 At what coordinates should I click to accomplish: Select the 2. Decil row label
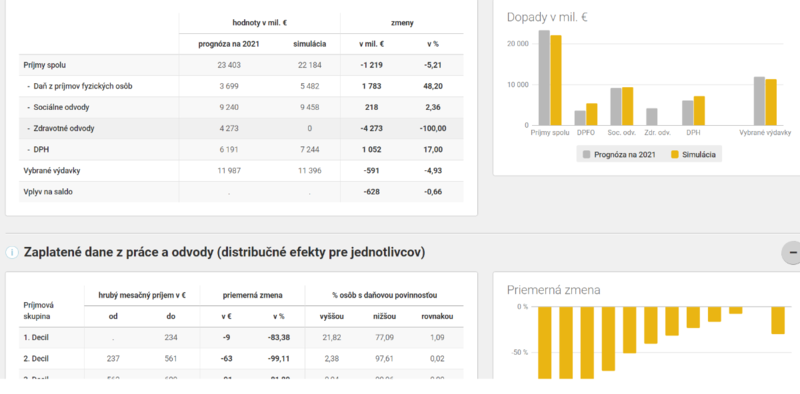(x=36, y=358)
